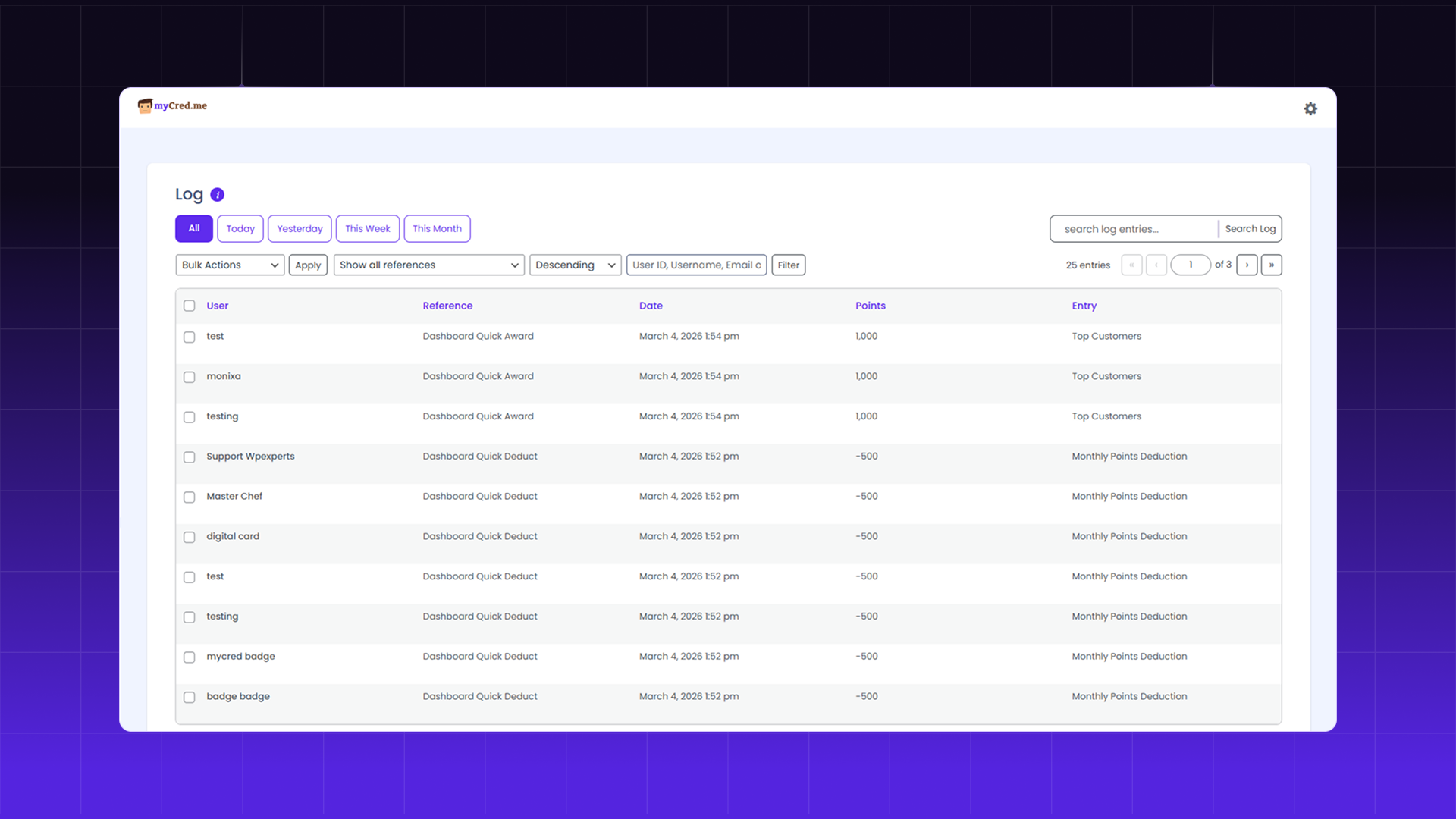
Task: Click the Log info icon
Action: (217, 195)
